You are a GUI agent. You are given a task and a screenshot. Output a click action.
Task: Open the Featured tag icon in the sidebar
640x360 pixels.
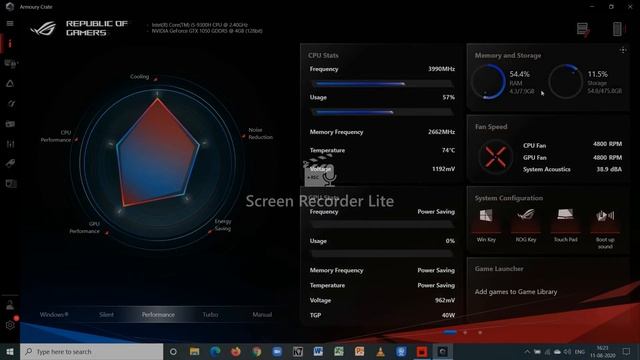(x=10, y=163)
